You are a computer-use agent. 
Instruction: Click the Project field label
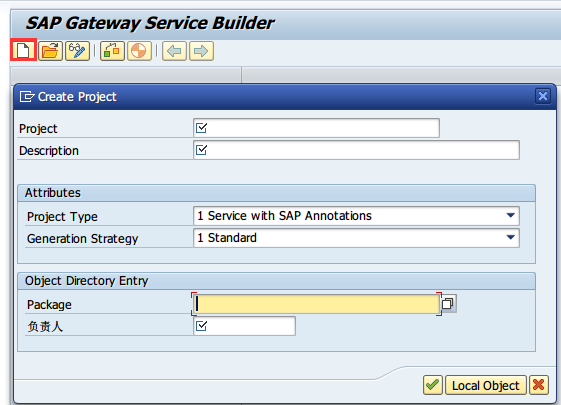(38, 128)
